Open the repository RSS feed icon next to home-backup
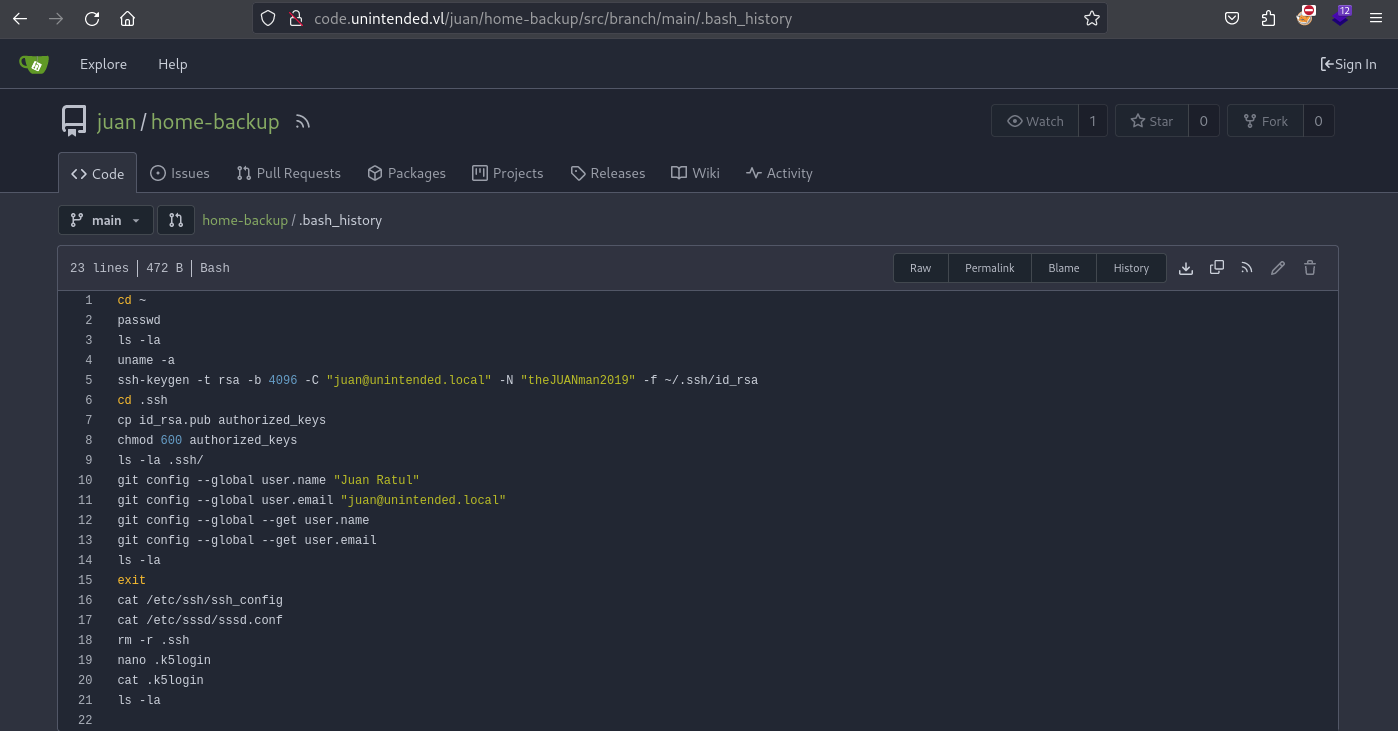This screenshot has height=731, width=1398. coord(303,122)
